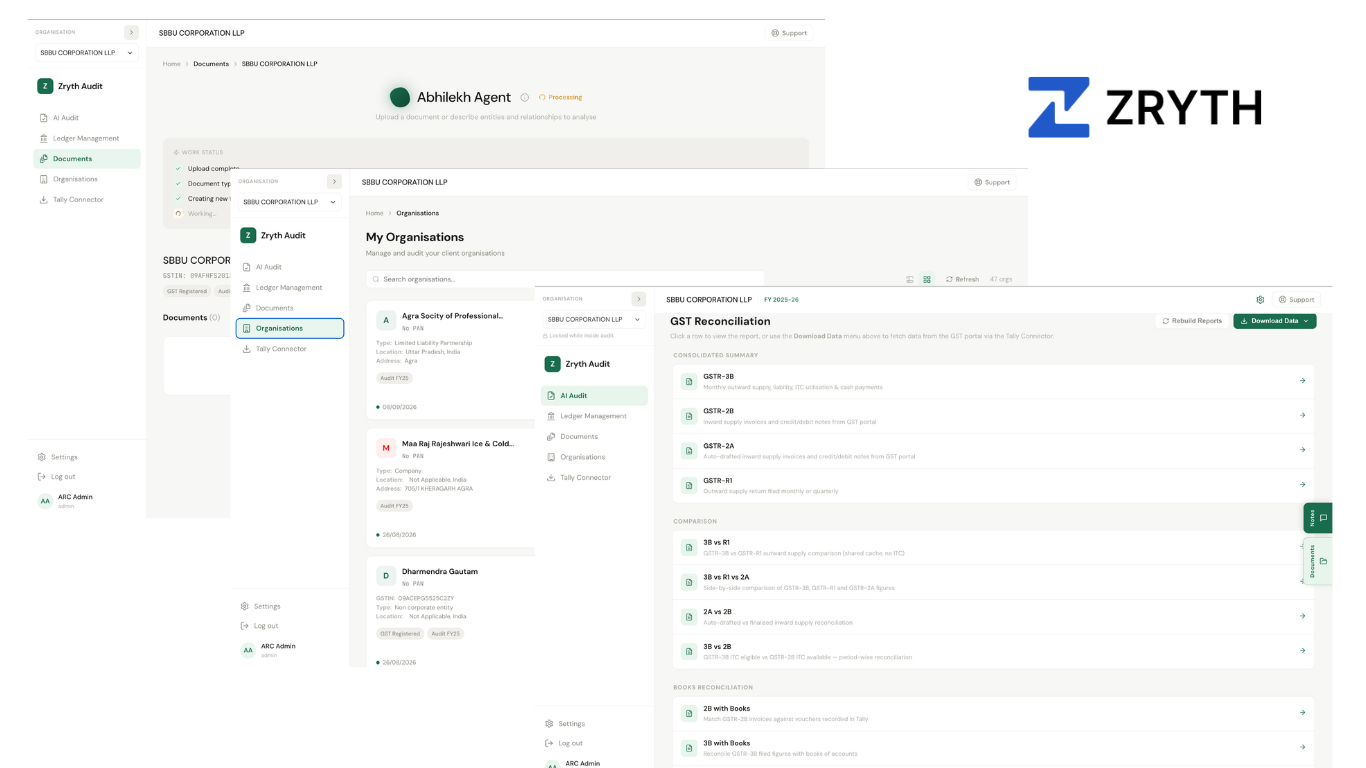Screen dimensions: 1366x768
Task: Click ARC Admin profile in Documents window sidebar
Action: point(68,500)
